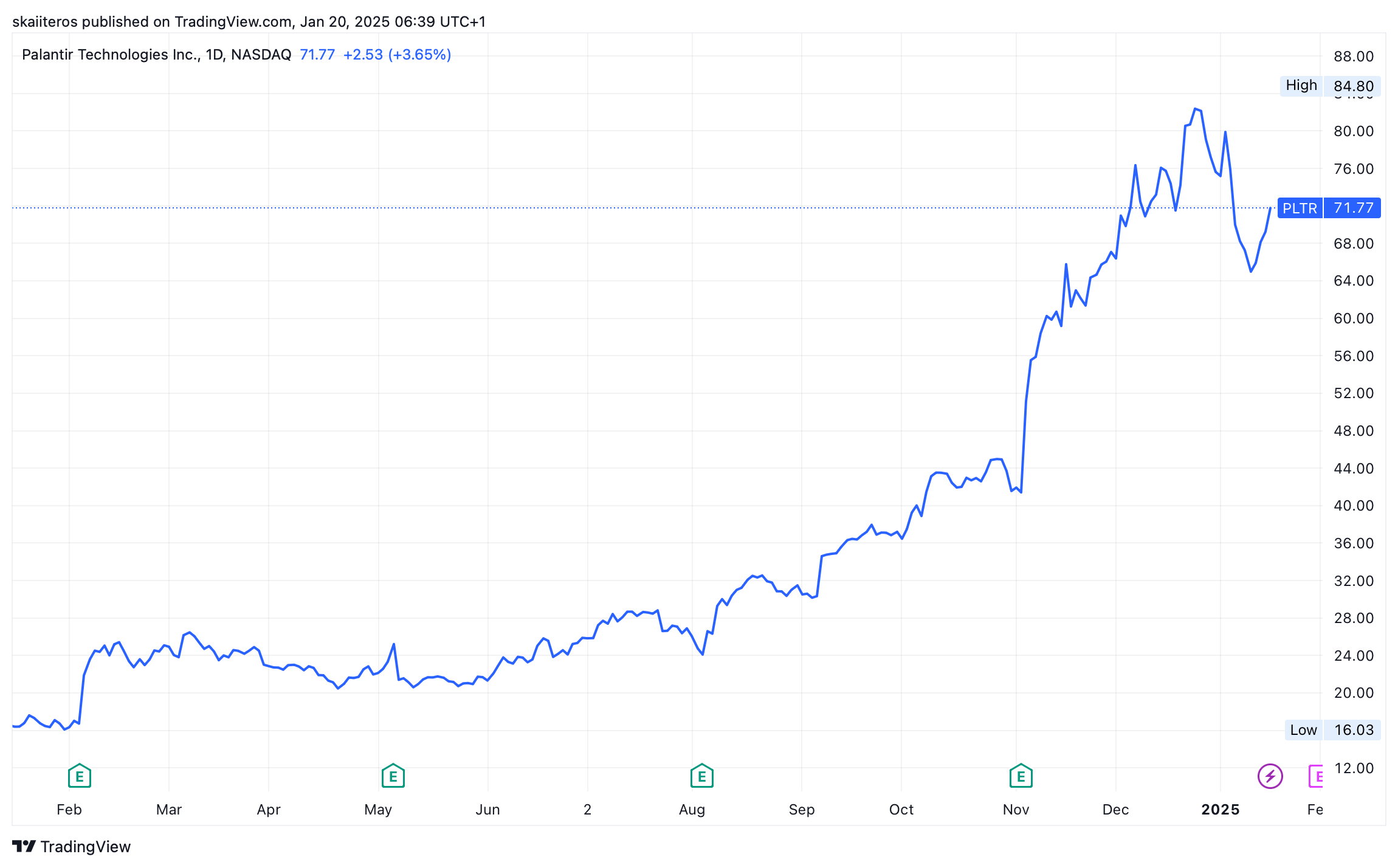Screen dimensions: 1398x868
Task: Click the +2.53 (+3.65%) change value
Action: click(397, 55)
